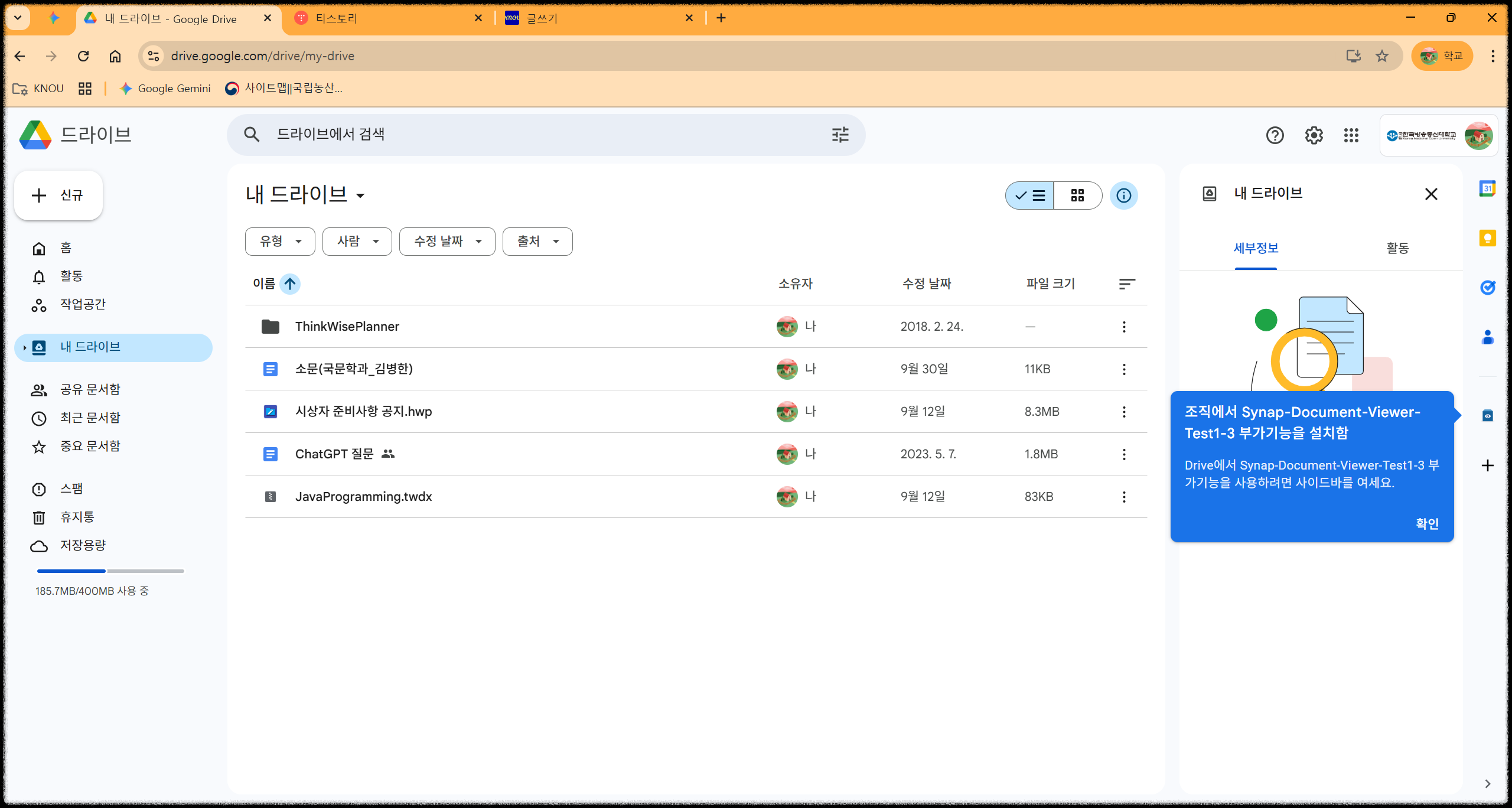Expand the 수정 날짜 filter dropdown
Viewport: 1512px width, 808px height.
447,241
